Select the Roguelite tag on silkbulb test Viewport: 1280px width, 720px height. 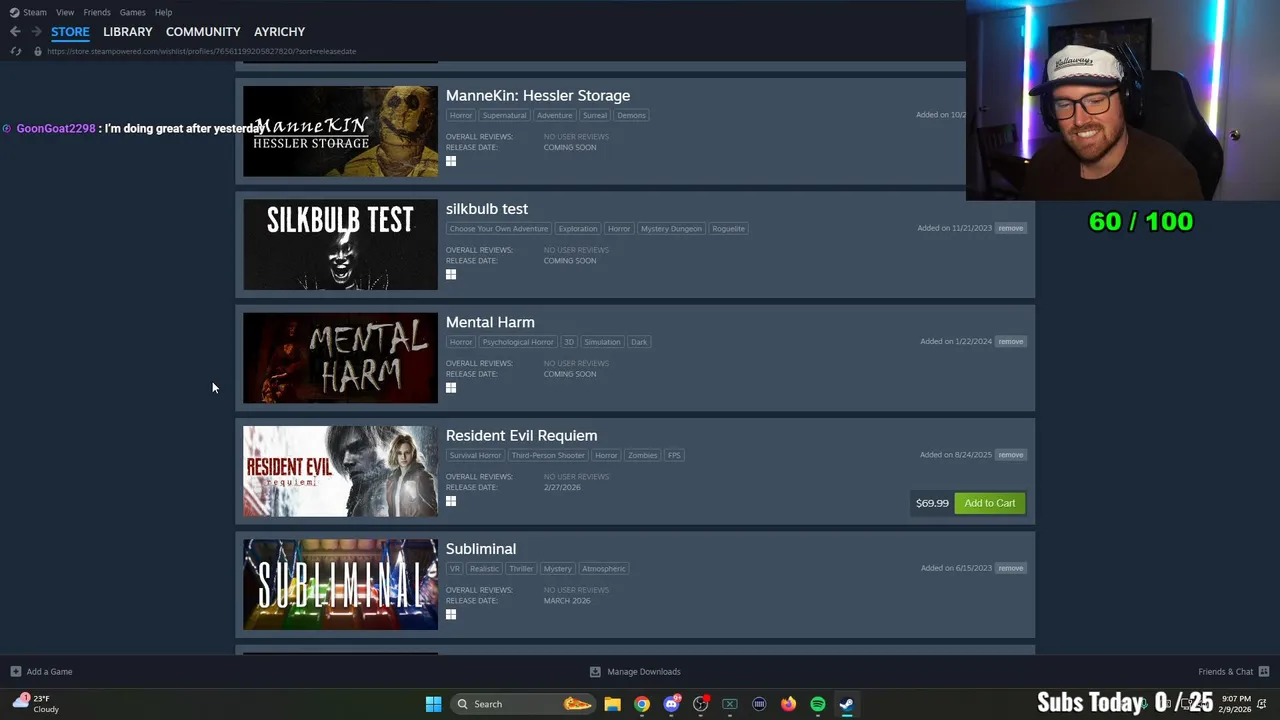[728, 228]
